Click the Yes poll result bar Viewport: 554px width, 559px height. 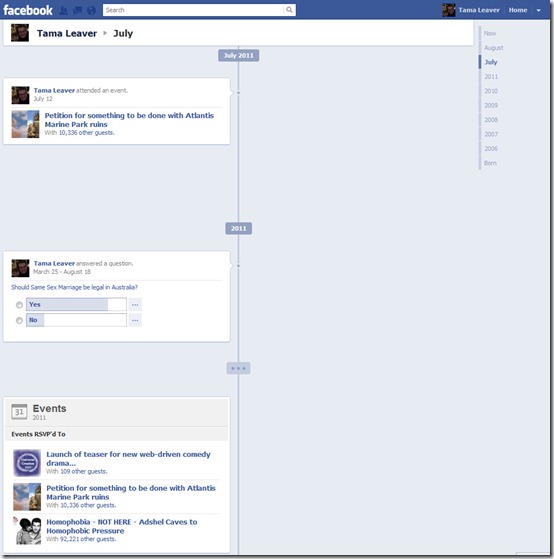76,304
